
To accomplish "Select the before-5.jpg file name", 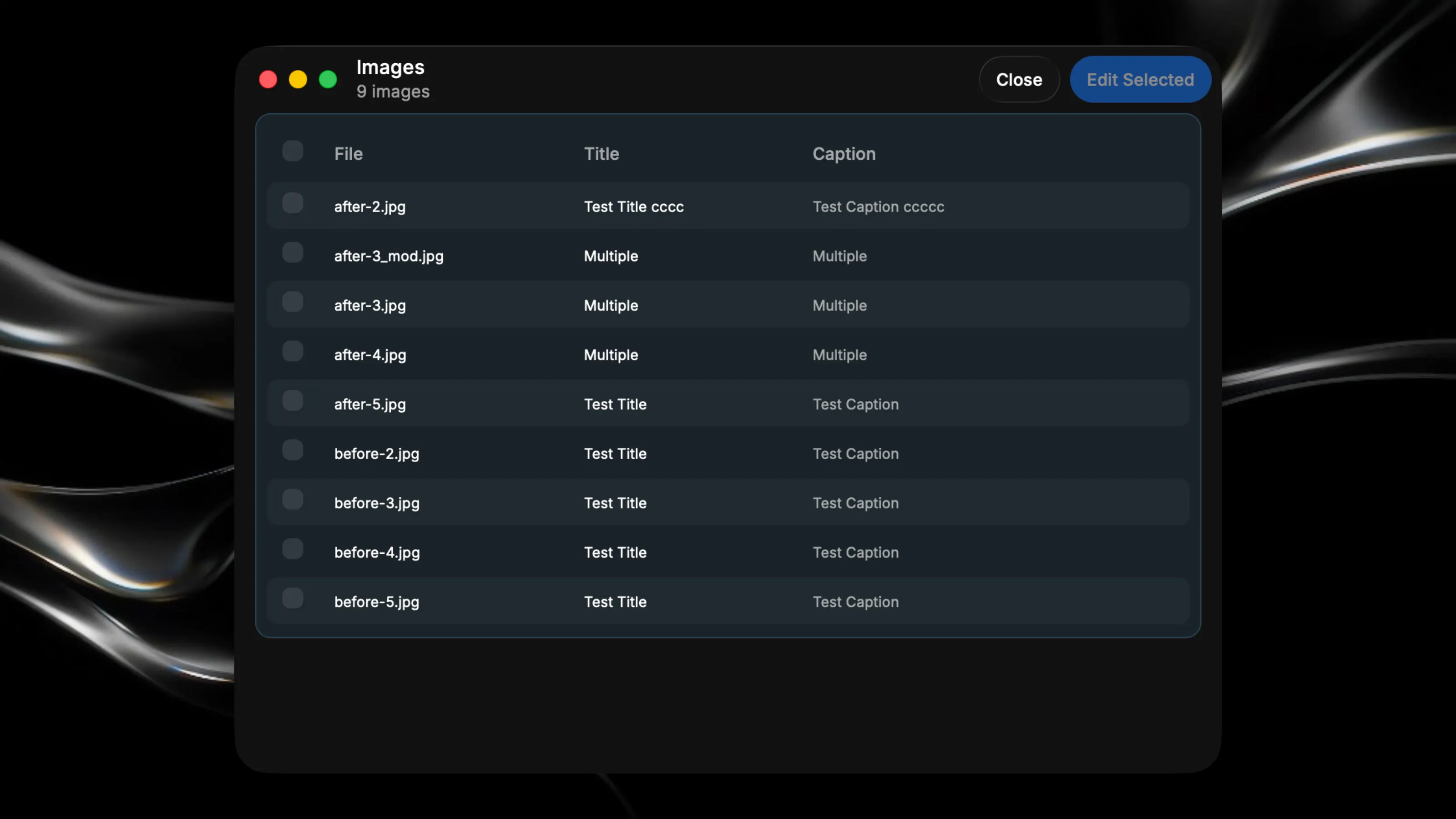I will point(376,602).
